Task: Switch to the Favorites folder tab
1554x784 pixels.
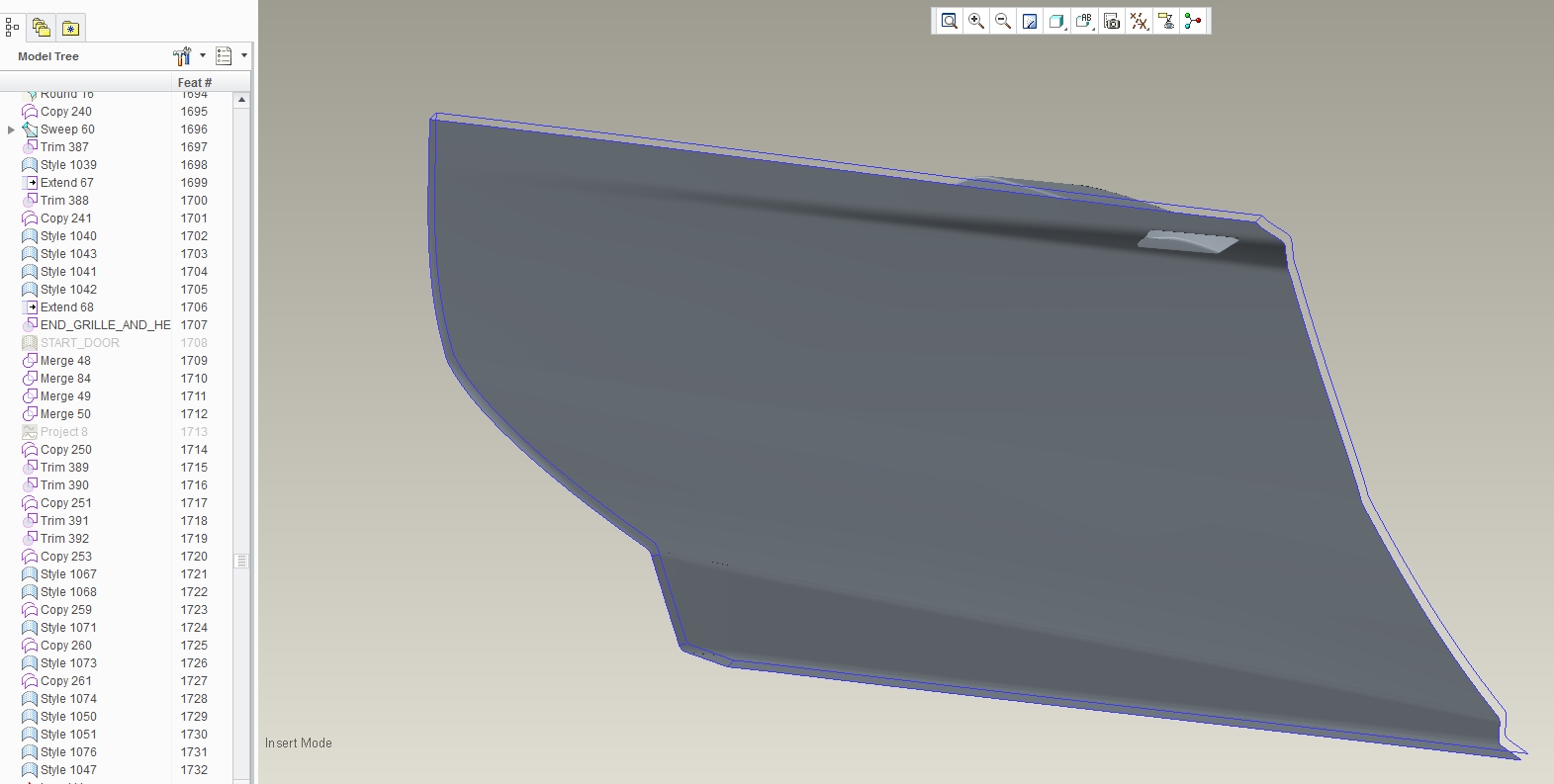Action: click(70, 28)
